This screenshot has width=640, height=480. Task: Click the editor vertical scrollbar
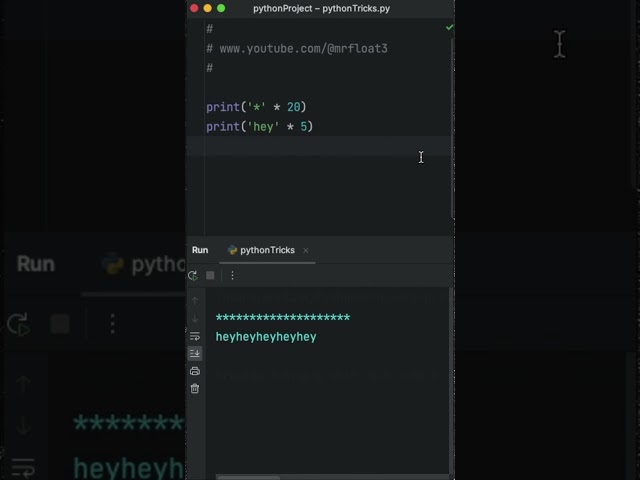pos(453,127)
